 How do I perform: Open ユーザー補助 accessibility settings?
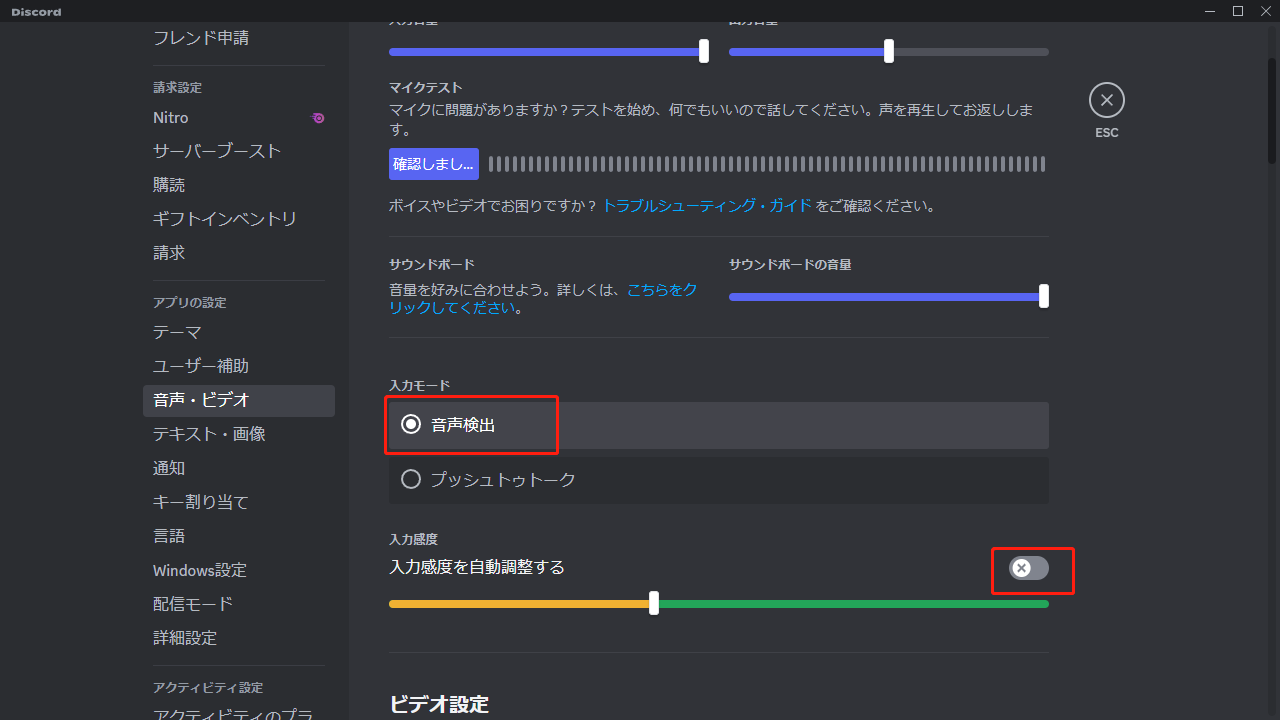[238, 367]
